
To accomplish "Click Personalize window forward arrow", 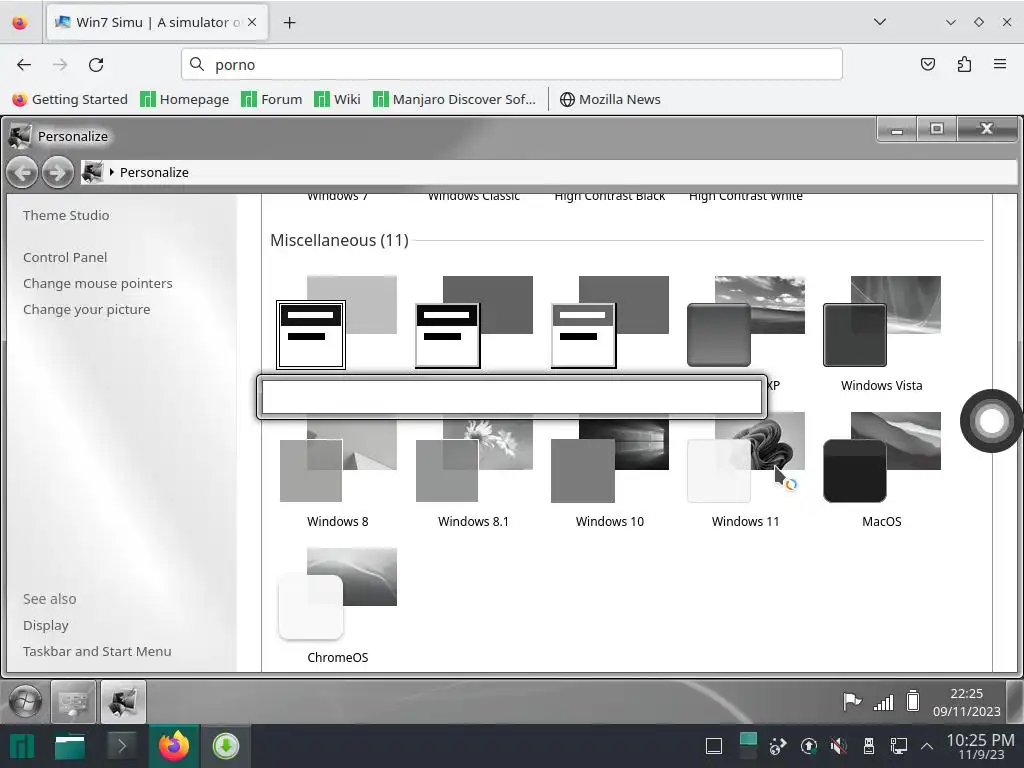I will pyautogui.click(x=57, y=173).
